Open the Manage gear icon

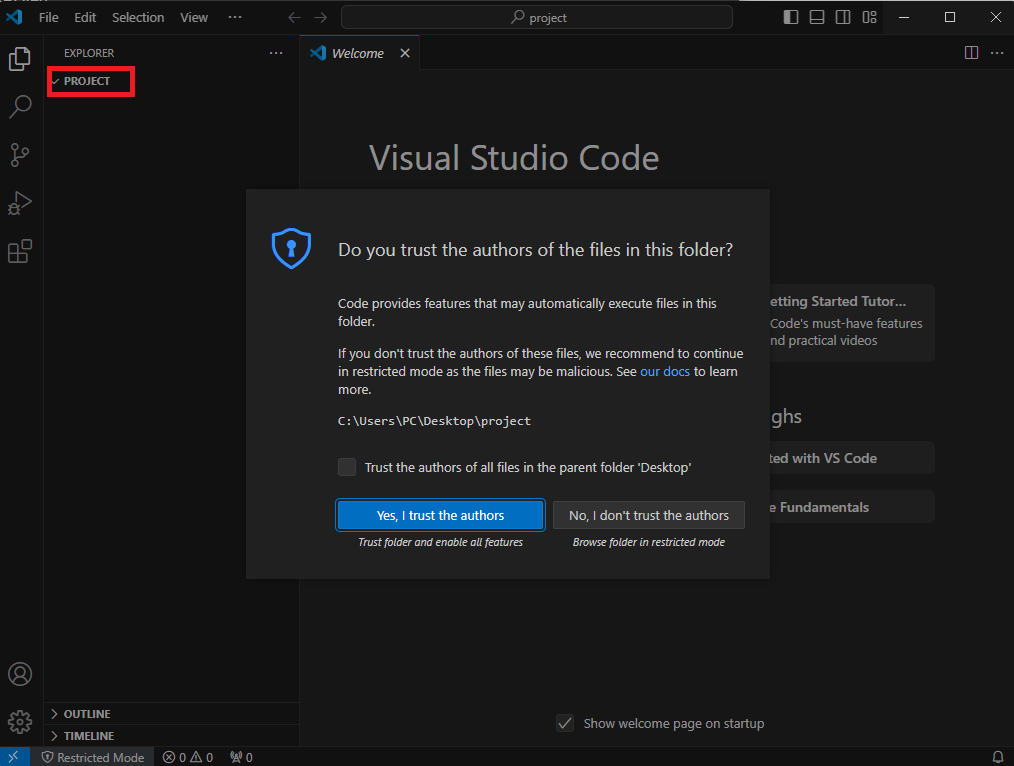click(x=20, y=722)
